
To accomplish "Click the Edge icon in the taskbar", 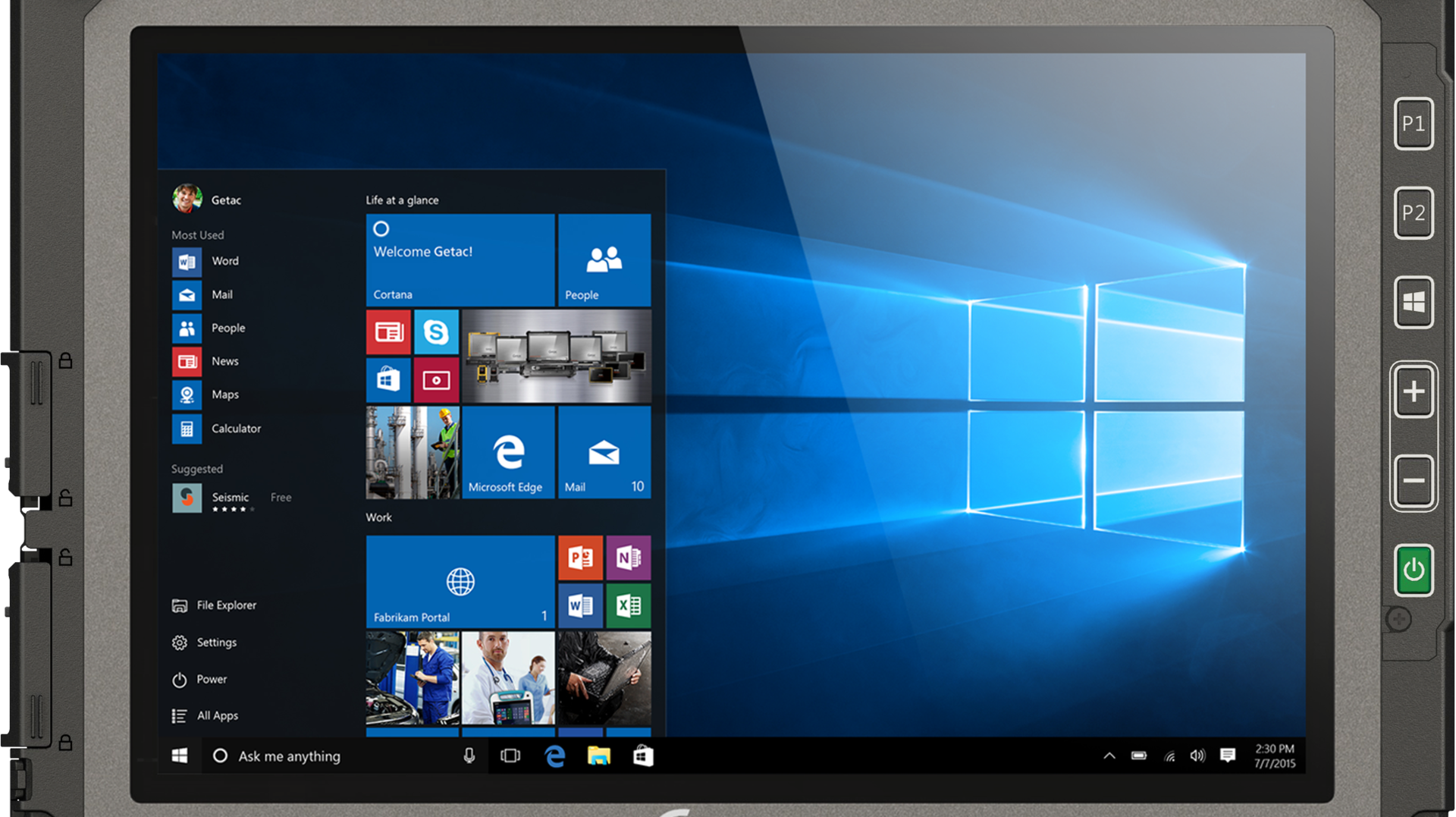I will pos(555,756).
